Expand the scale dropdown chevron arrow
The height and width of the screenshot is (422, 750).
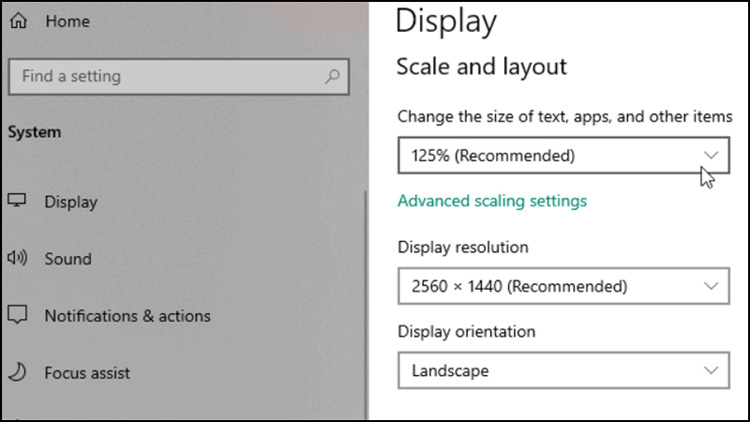[x=711, y=155]
